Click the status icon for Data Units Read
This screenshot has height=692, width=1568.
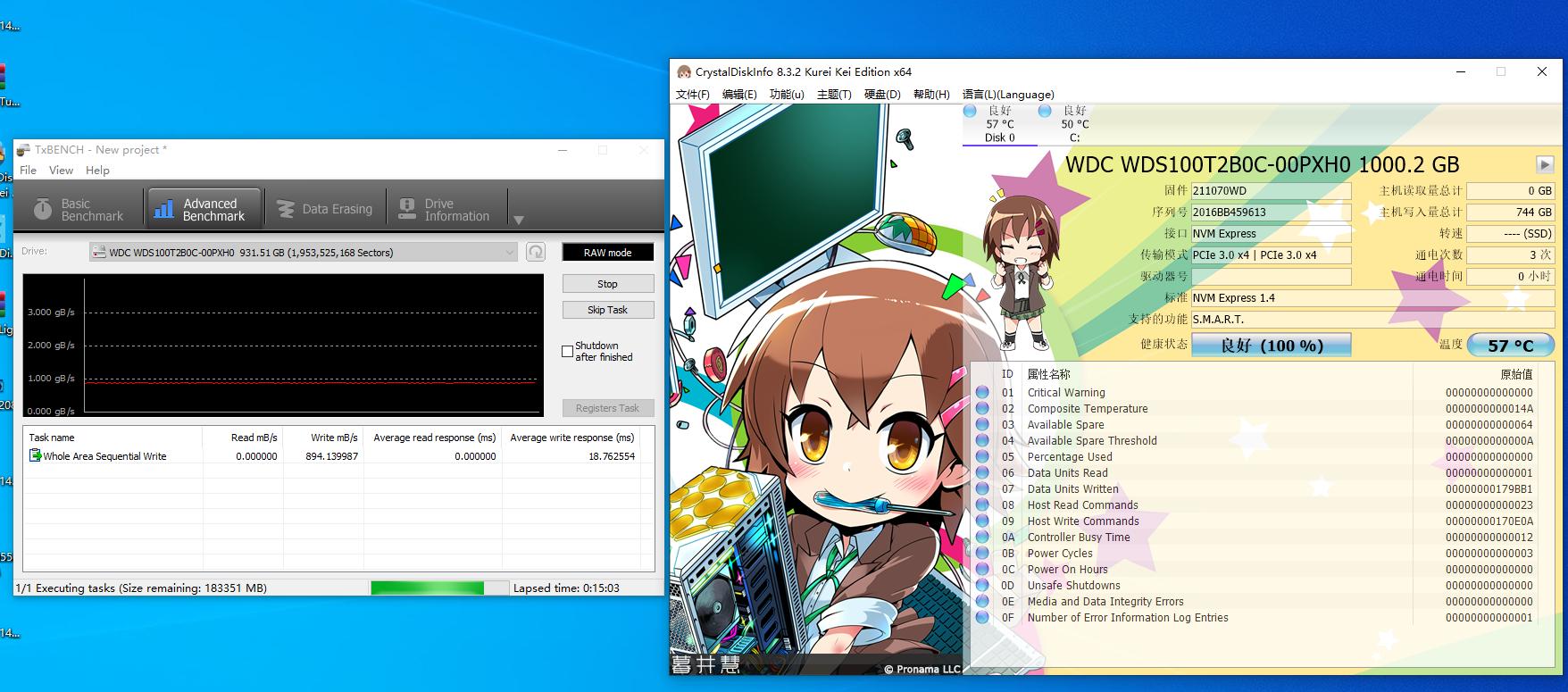click(982, 473)
